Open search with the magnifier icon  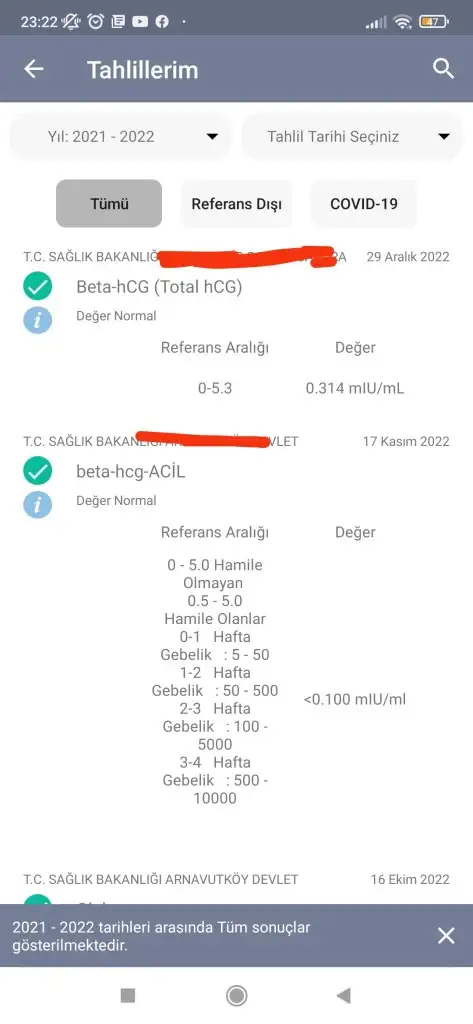(444, 69)
